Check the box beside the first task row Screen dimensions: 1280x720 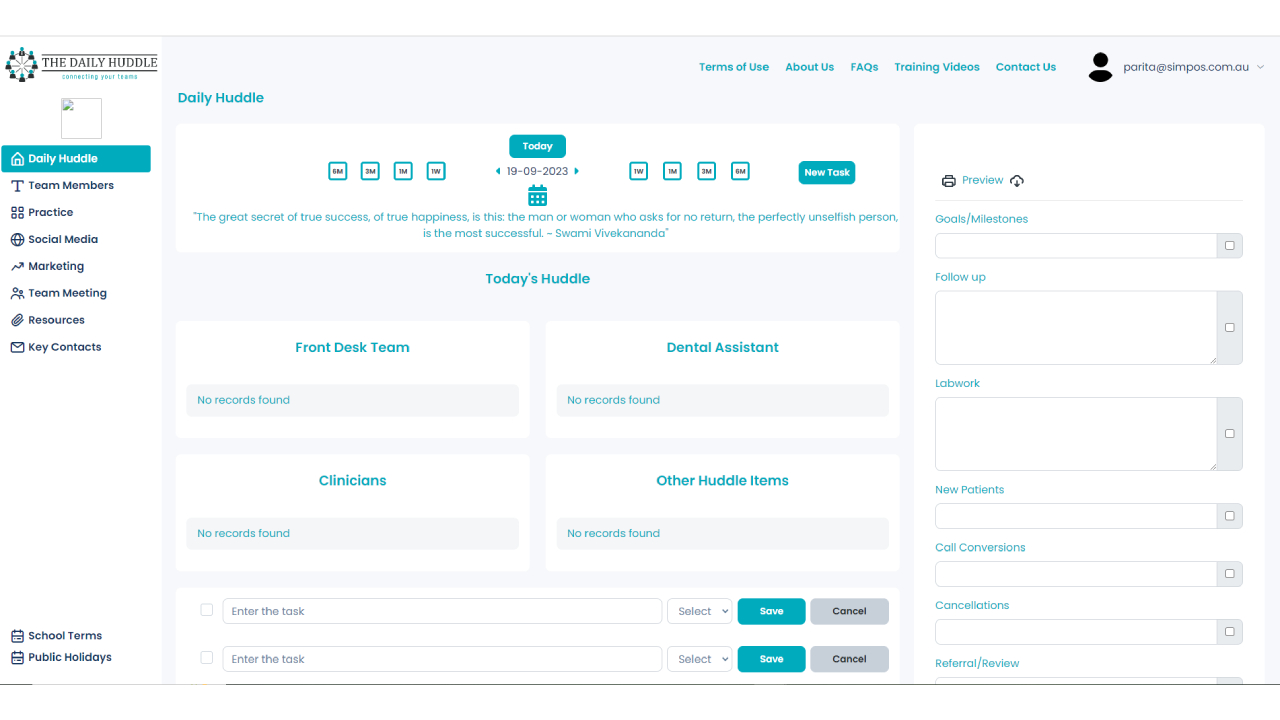pos(206,610)
